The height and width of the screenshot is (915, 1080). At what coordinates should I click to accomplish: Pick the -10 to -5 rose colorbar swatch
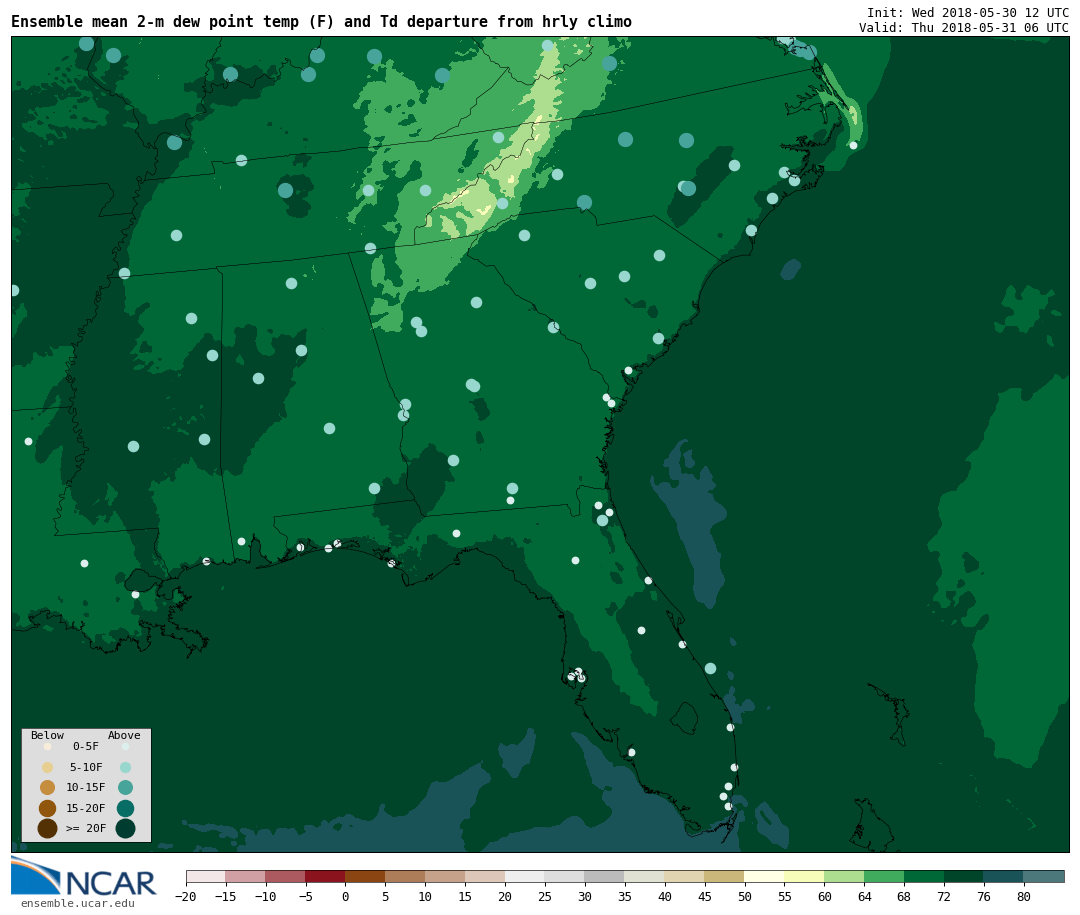[x=286, y=876]
